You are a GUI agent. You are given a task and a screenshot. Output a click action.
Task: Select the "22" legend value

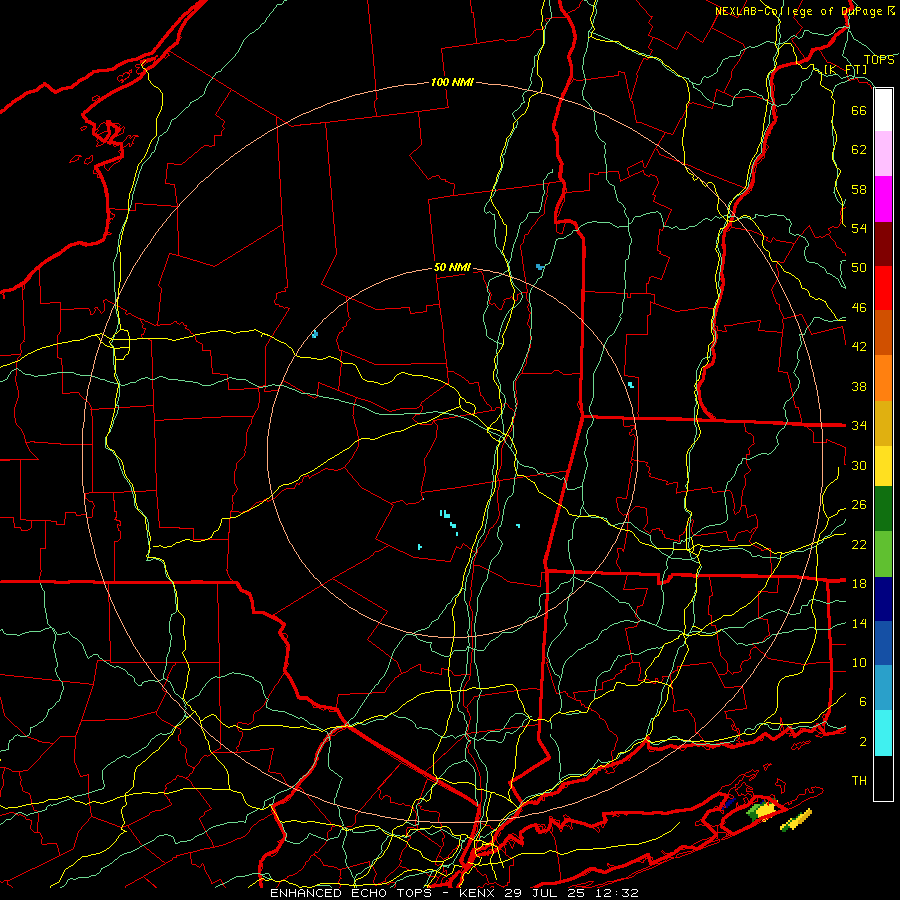859,544
